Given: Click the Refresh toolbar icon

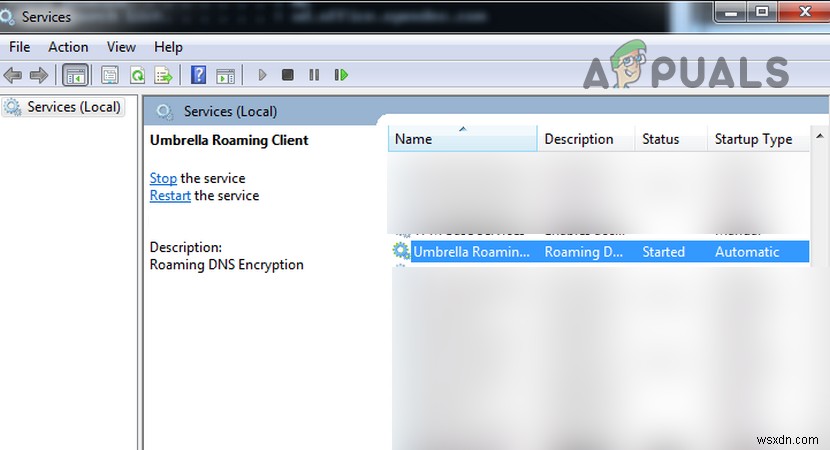Looking at the screenshot, I should 138,75.
